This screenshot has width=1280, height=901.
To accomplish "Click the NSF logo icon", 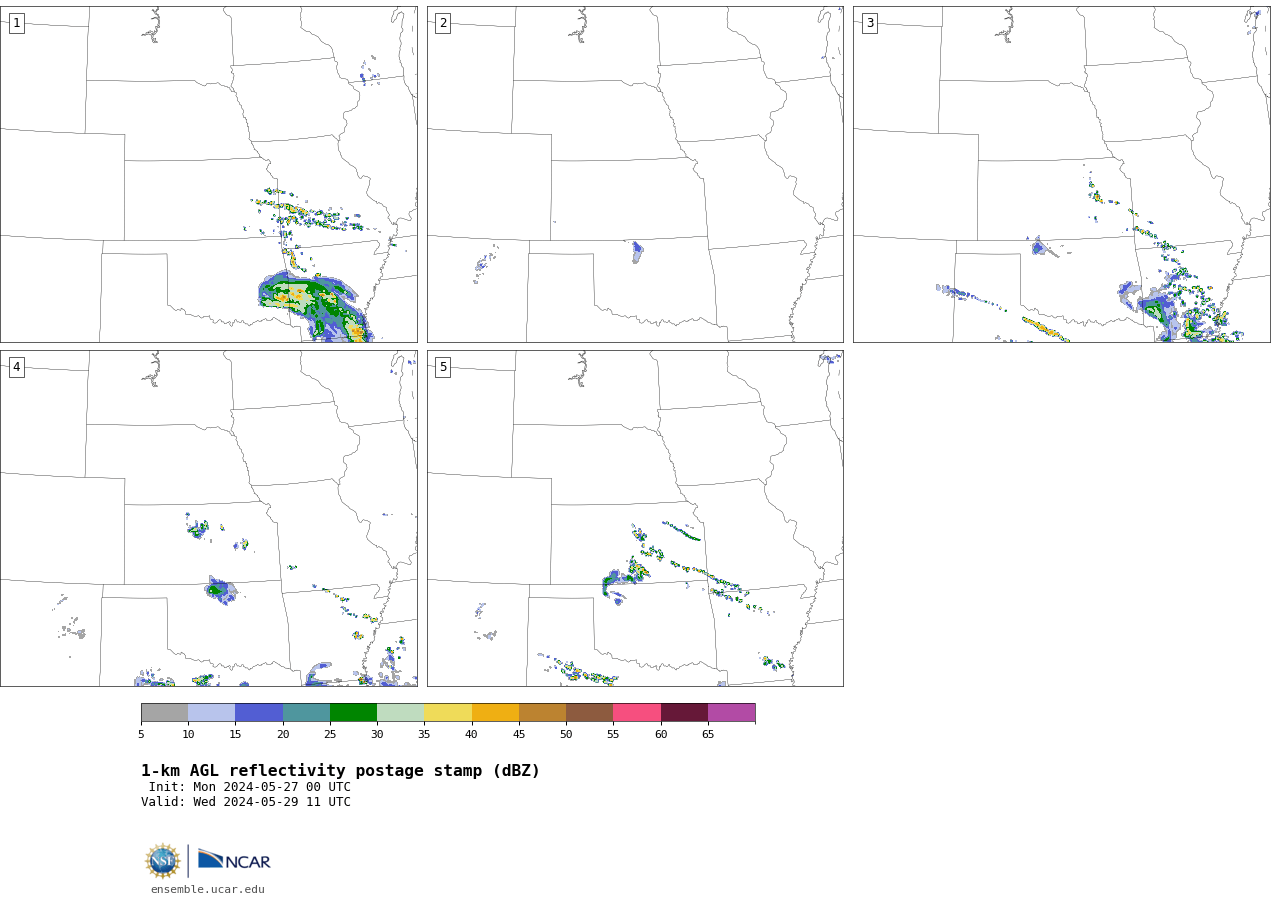I will click(163, 861).
